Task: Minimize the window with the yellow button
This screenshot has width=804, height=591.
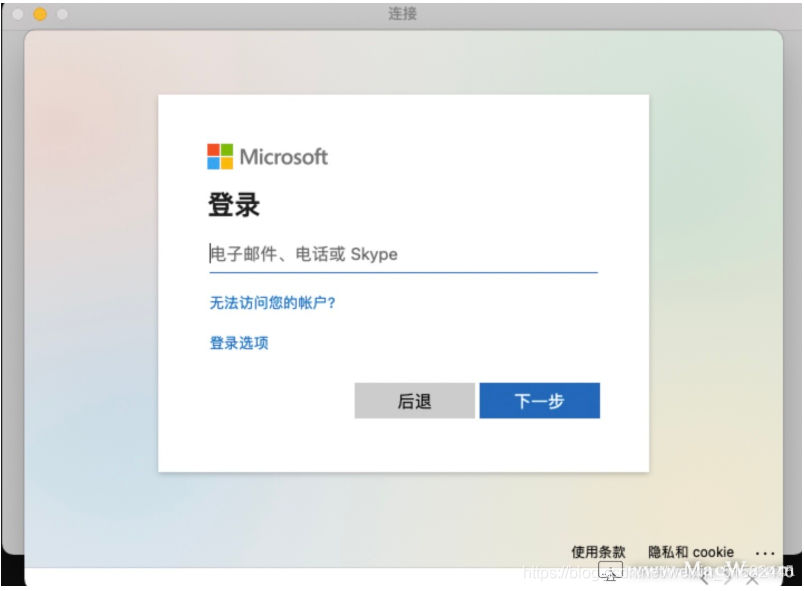Action: (x=40, y=14)
